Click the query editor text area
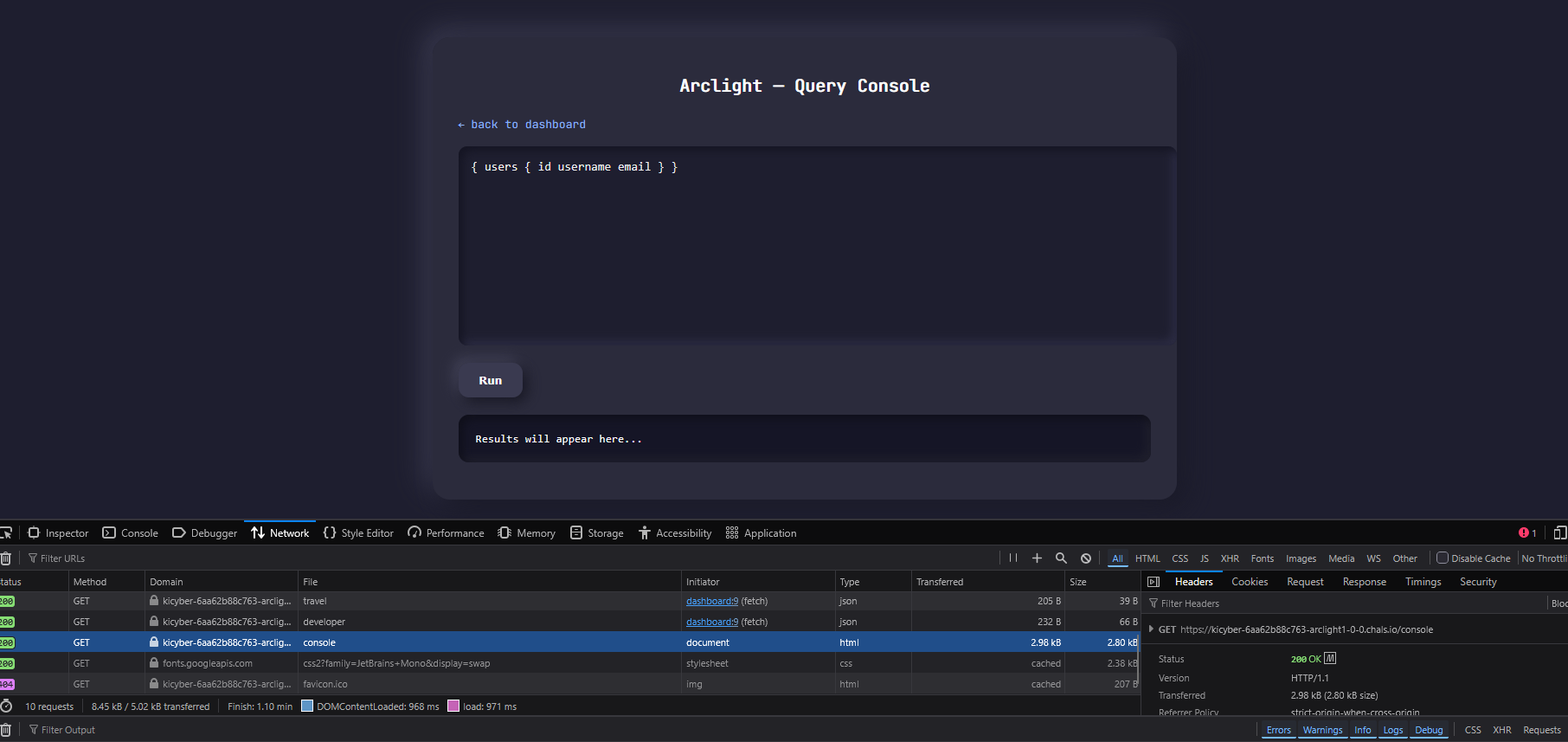 (x=817, y=246)
